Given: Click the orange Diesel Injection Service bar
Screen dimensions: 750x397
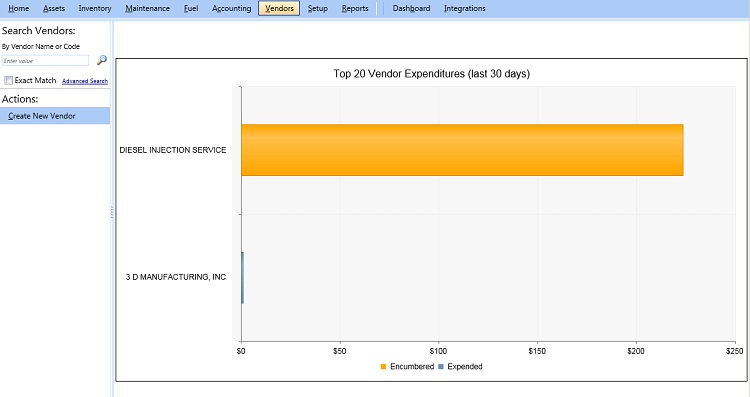Looking at the screenshot, I should [462, 150].
